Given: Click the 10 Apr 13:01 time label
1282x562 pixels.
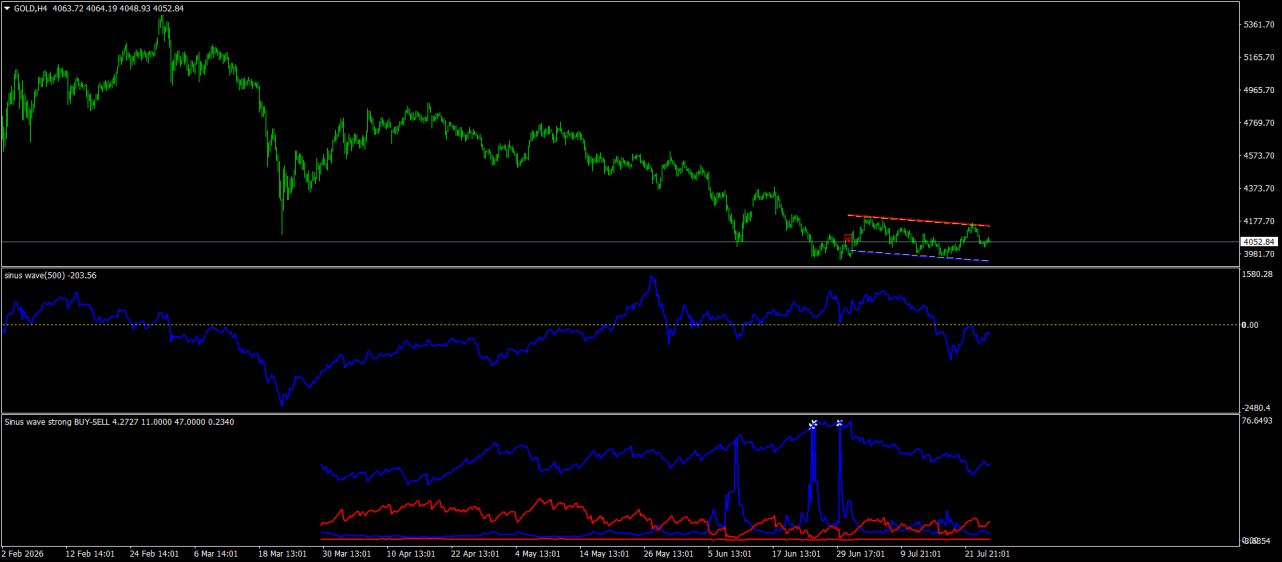Looking at the screenshot, I should [409, 552].
